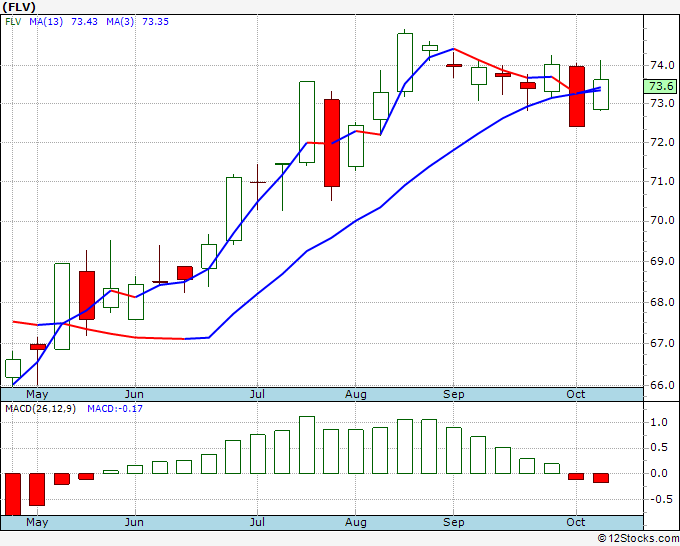The image size is (680, 546).
Task: Click Sep on the MACD panel axis
Action: coord(454,522)
